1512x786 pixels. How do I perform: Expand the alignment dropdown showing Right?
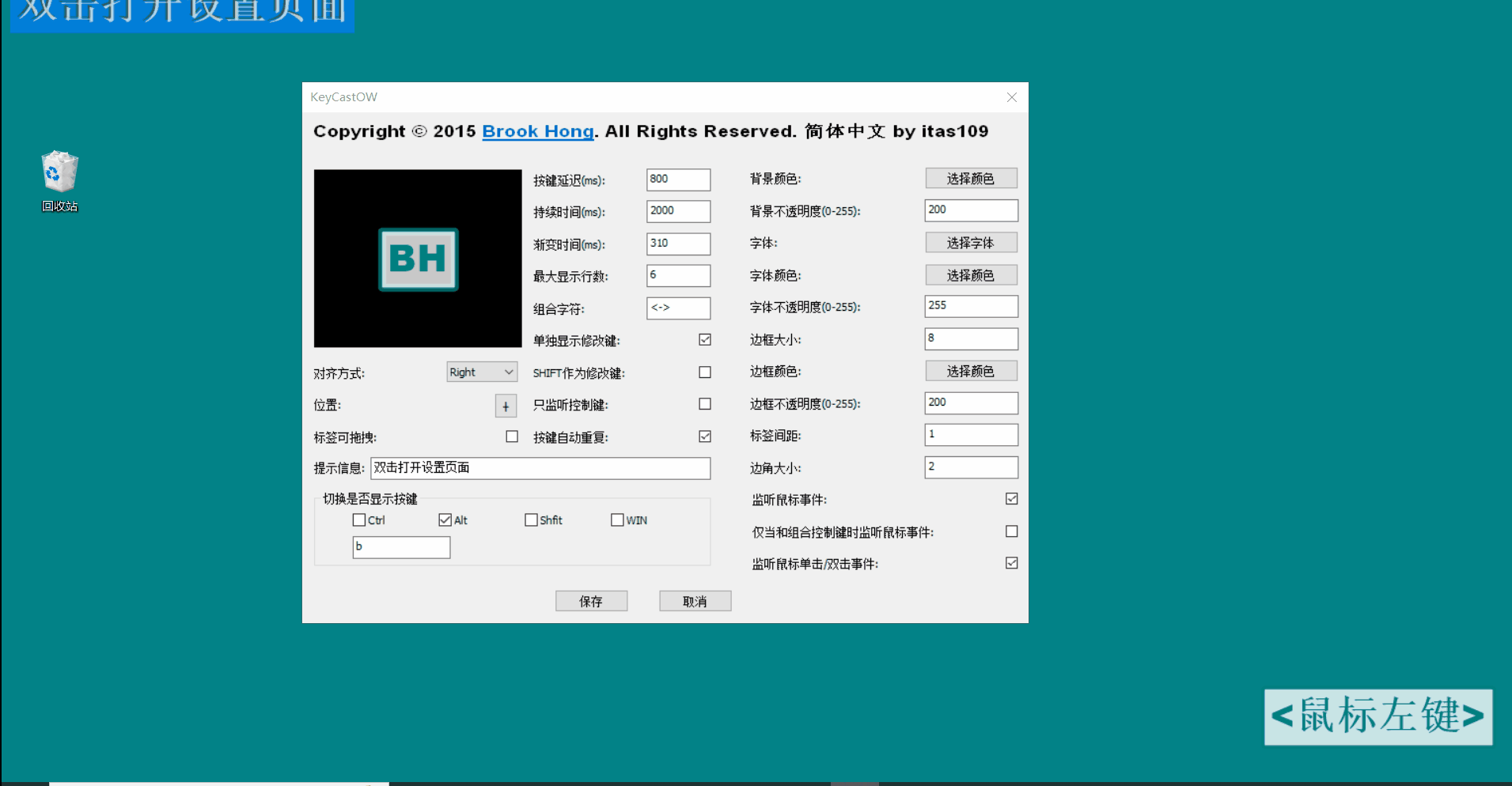[x=482, y=372]
